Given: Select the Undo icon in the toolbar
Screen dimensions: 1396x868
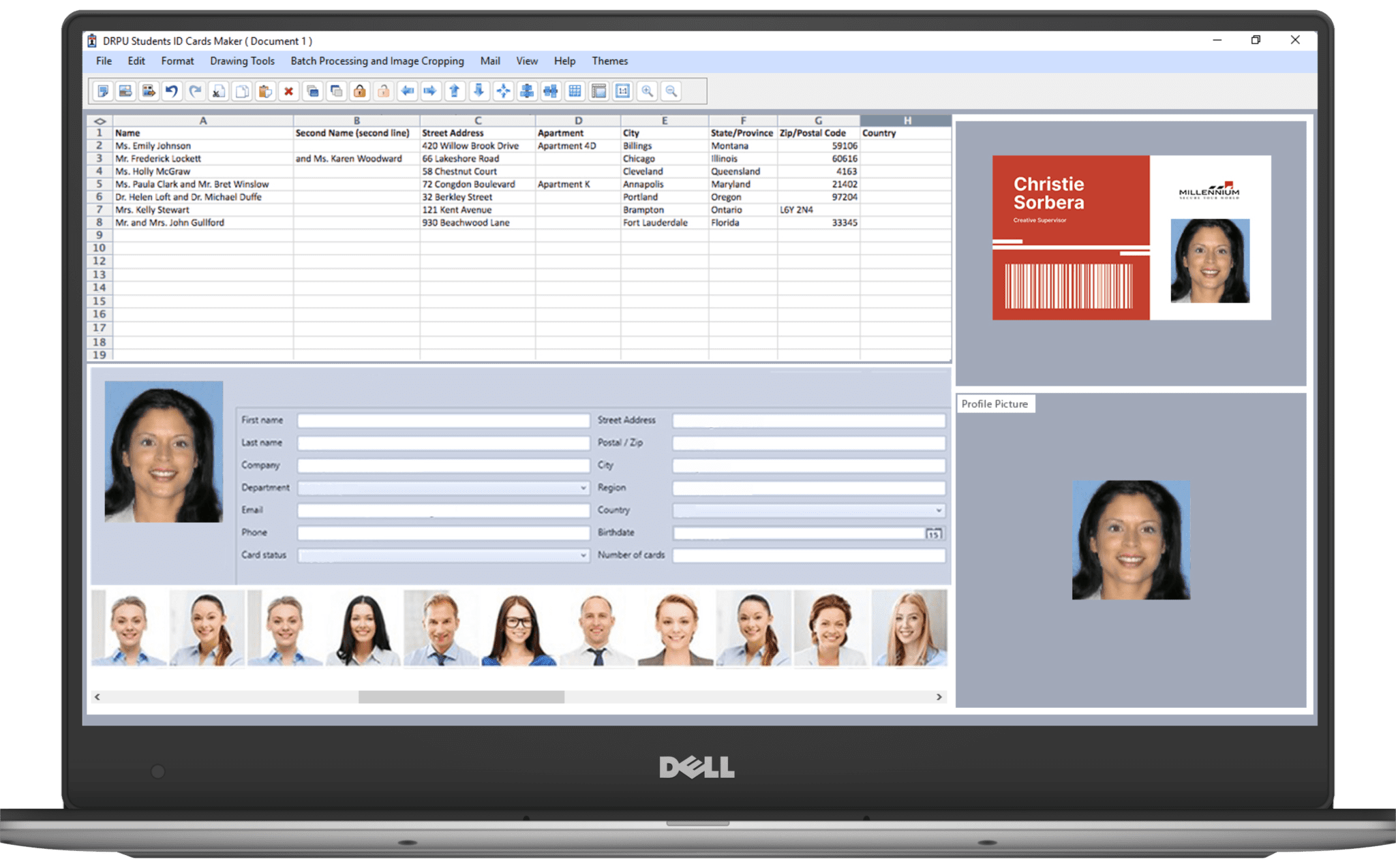Looking at the screenshot, I should tap(170, 91).
